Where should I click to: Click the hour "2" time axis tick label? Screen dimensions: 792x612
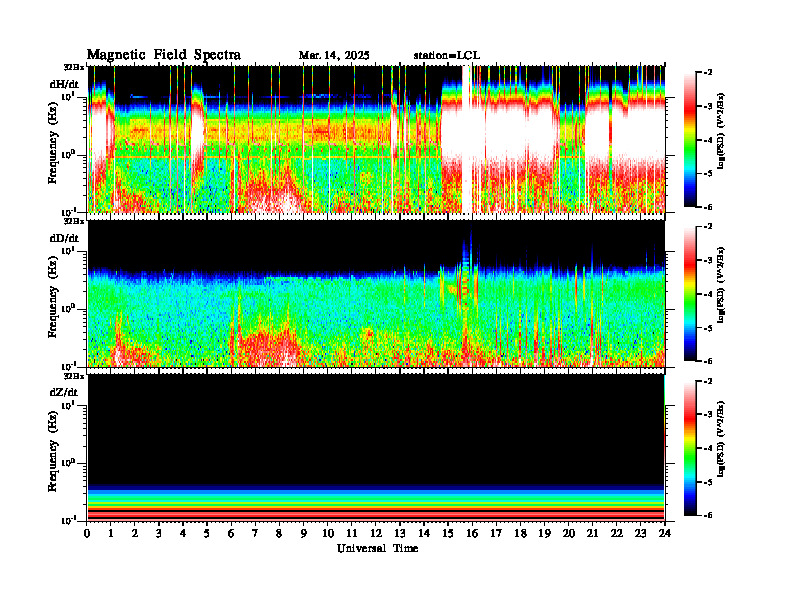click(x=135, y=534)
